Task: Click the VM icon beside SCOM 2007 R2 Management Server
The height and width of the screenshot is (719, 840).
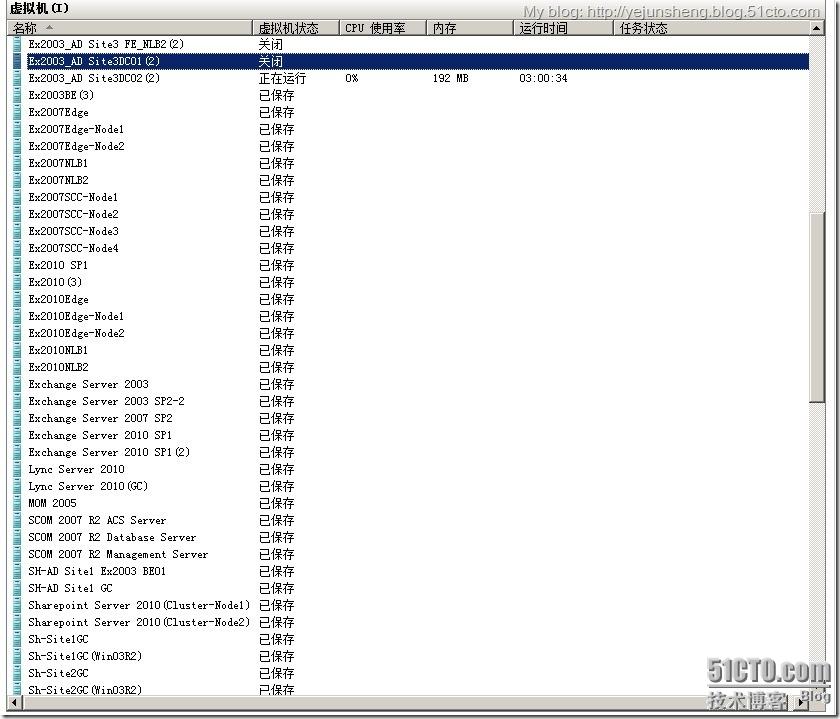Action: point(17,555)
